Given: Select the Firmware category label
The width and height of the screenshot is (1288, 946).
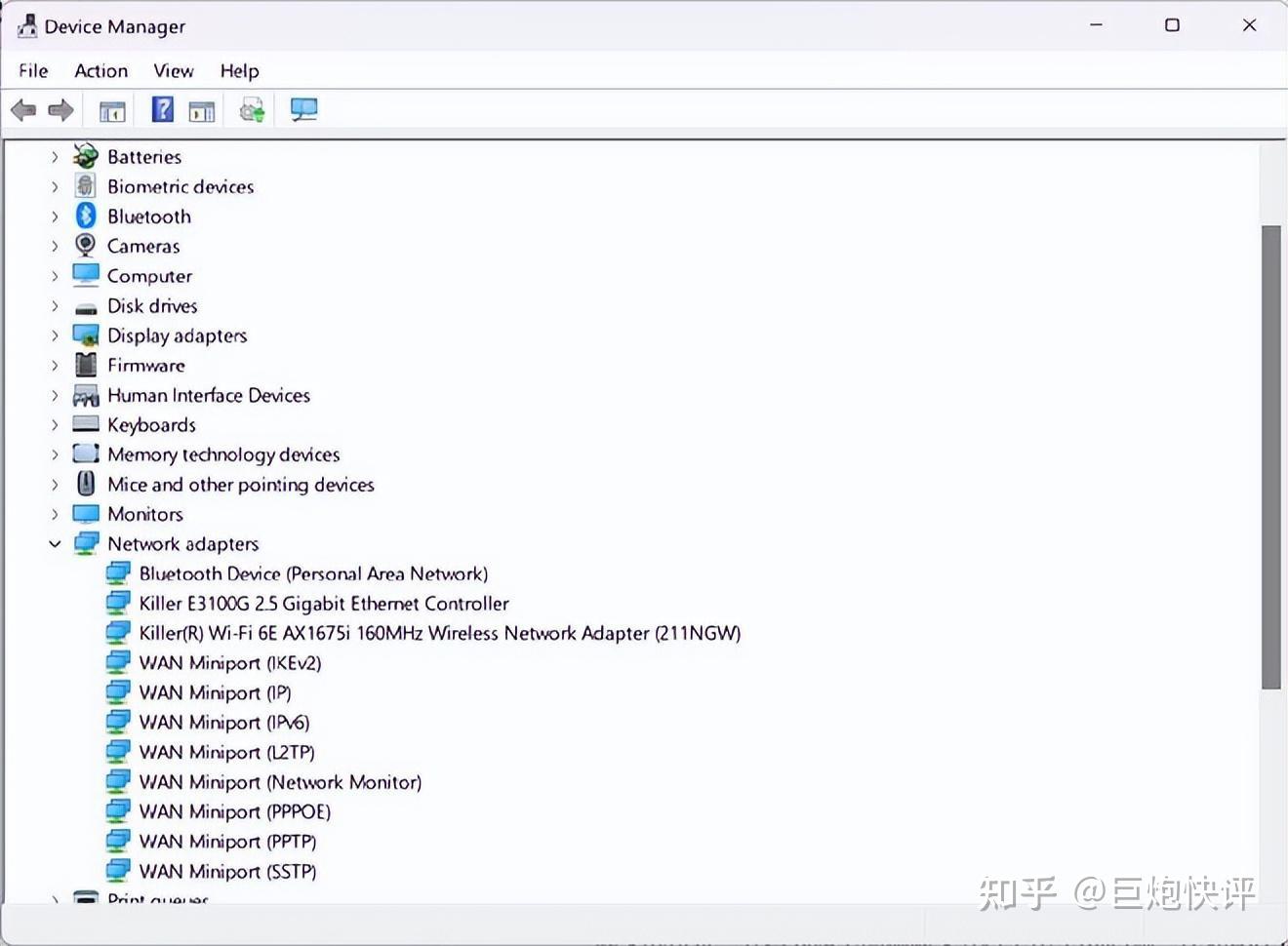Looking at the screenshot, I should coord(146,365).
